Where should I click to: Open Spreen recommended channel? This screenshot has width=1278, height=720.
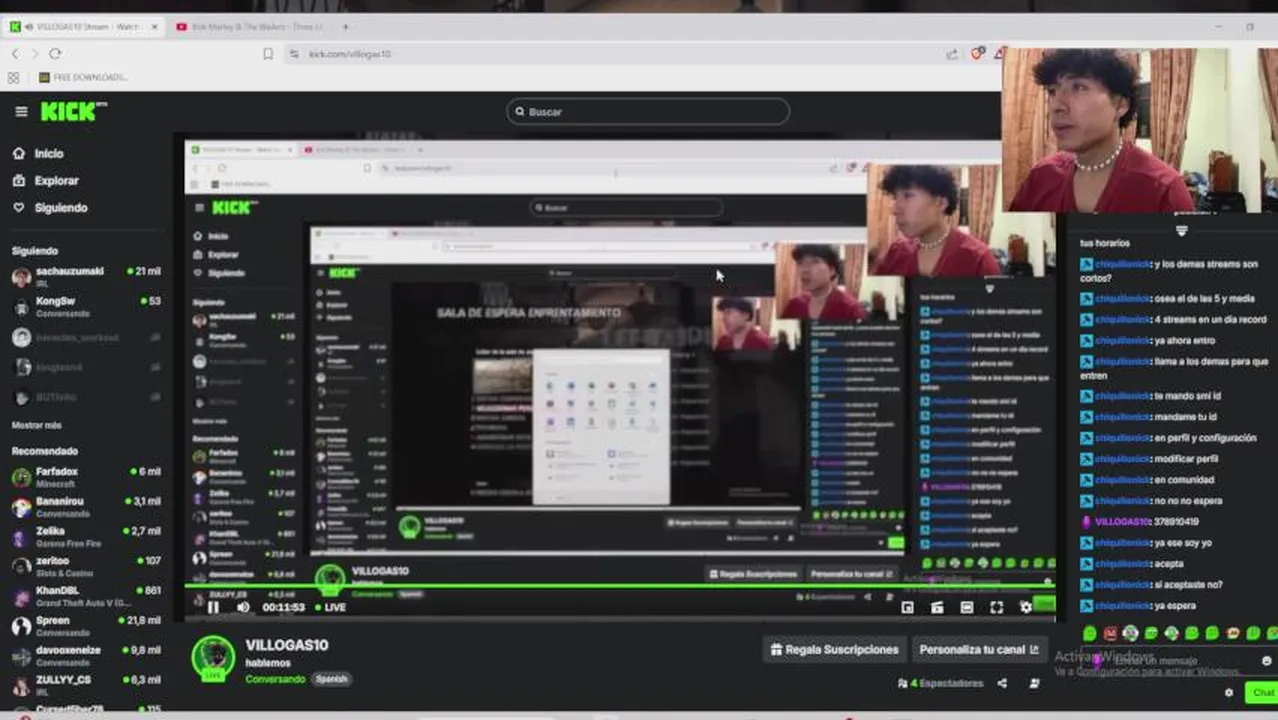click(x=86, y=625)
